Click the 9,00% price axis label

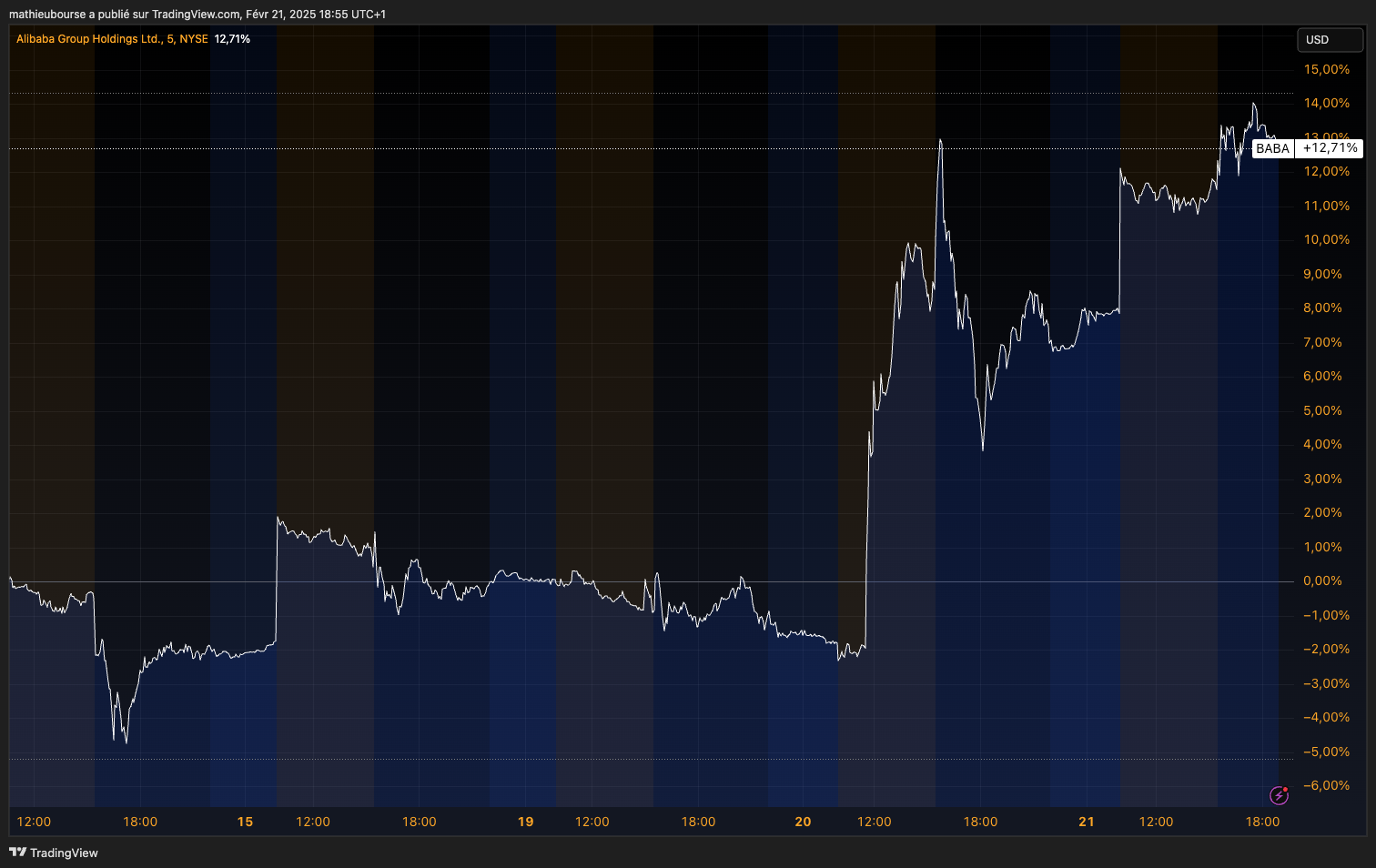point(1323,274)
